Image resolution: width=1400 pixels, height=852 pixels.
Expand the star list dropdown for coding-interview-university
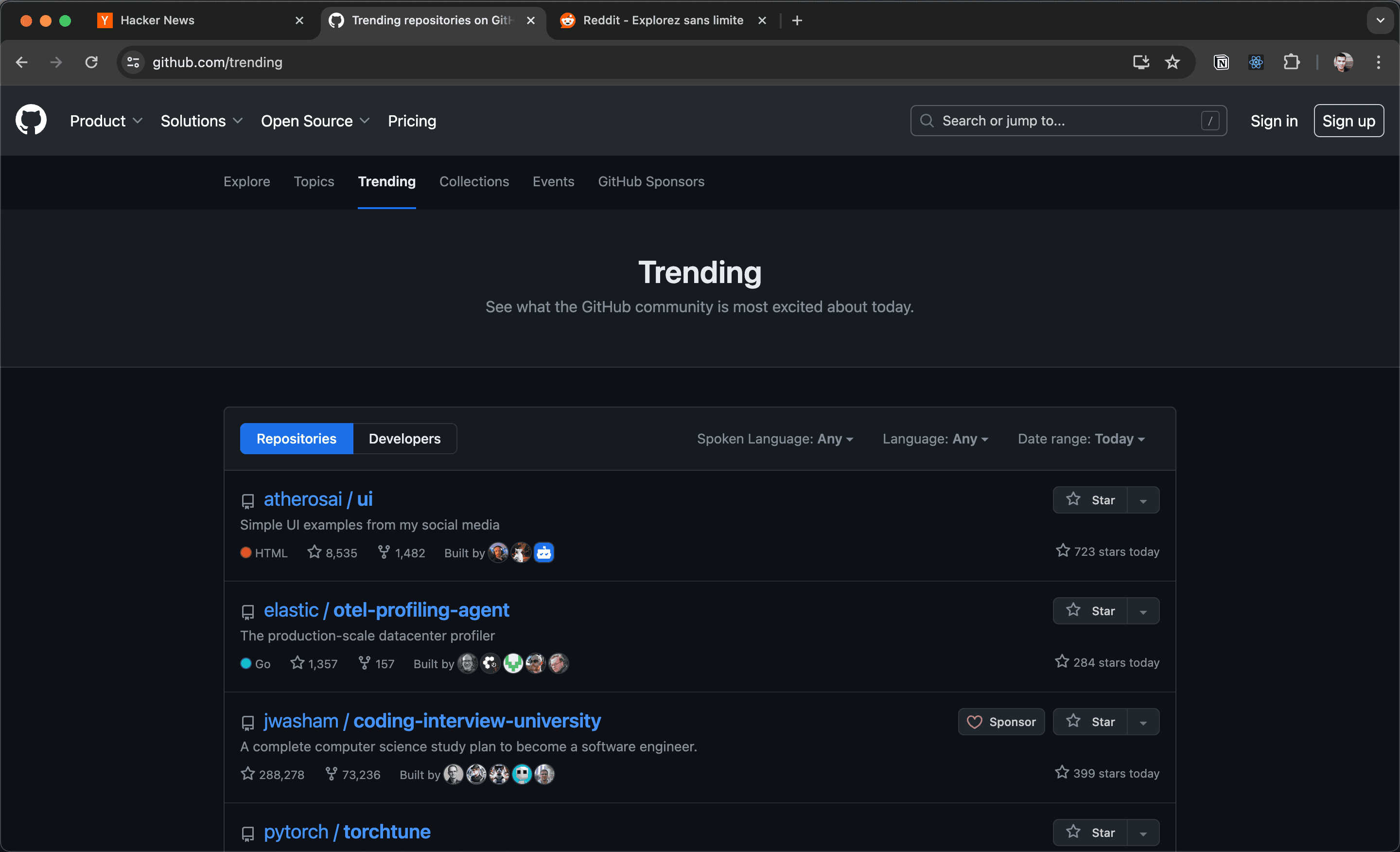pos(1143,722)
